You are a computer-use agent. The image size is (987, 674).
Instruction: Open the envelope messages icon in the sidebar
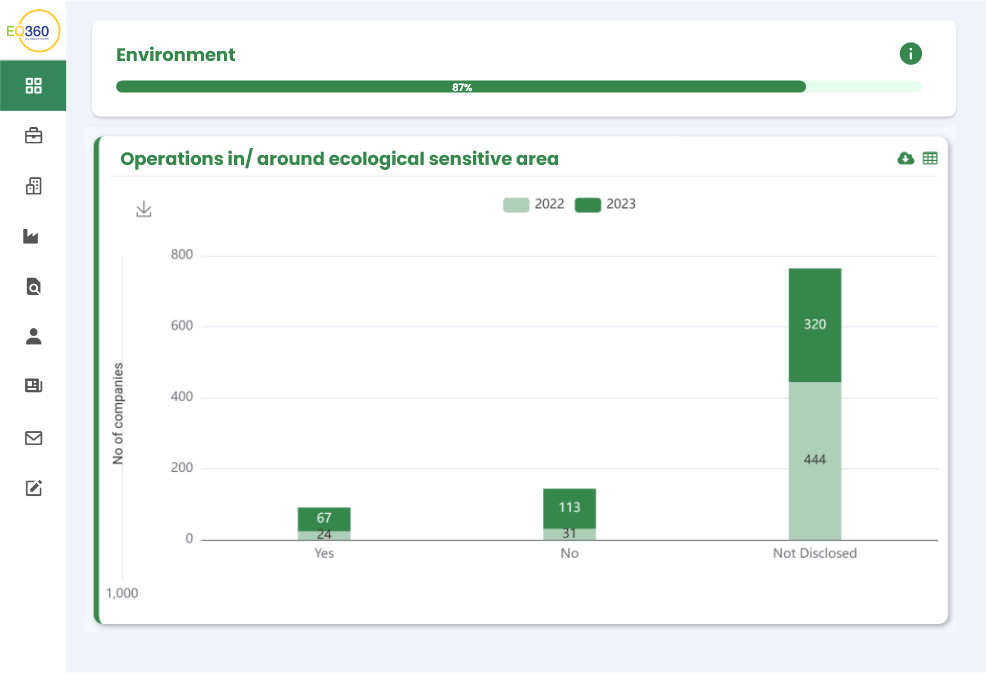33,438
